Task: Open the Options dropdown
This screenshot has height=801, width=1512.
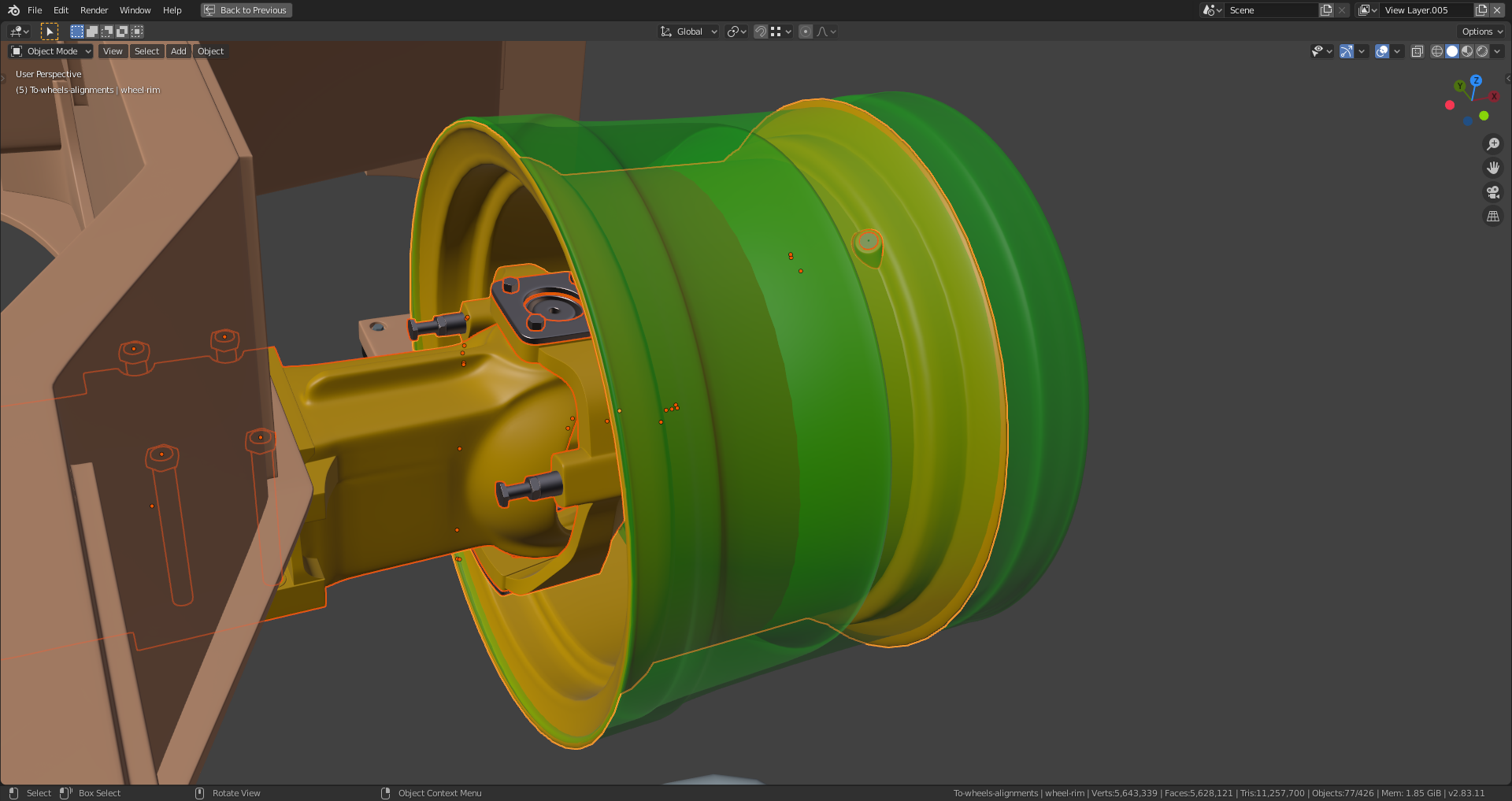Action: pyautogui.click(x=1482, y=32)
